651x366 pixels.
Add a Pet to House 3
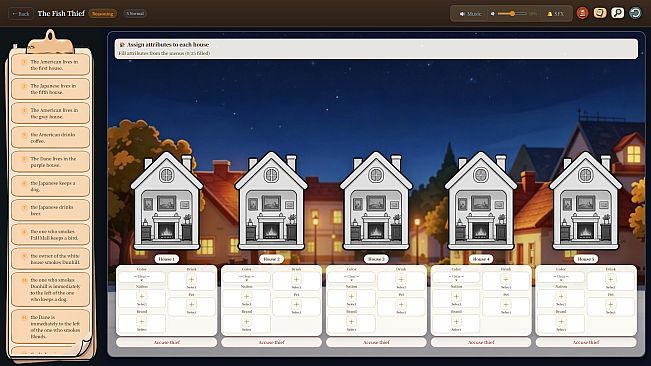(401, 307)
